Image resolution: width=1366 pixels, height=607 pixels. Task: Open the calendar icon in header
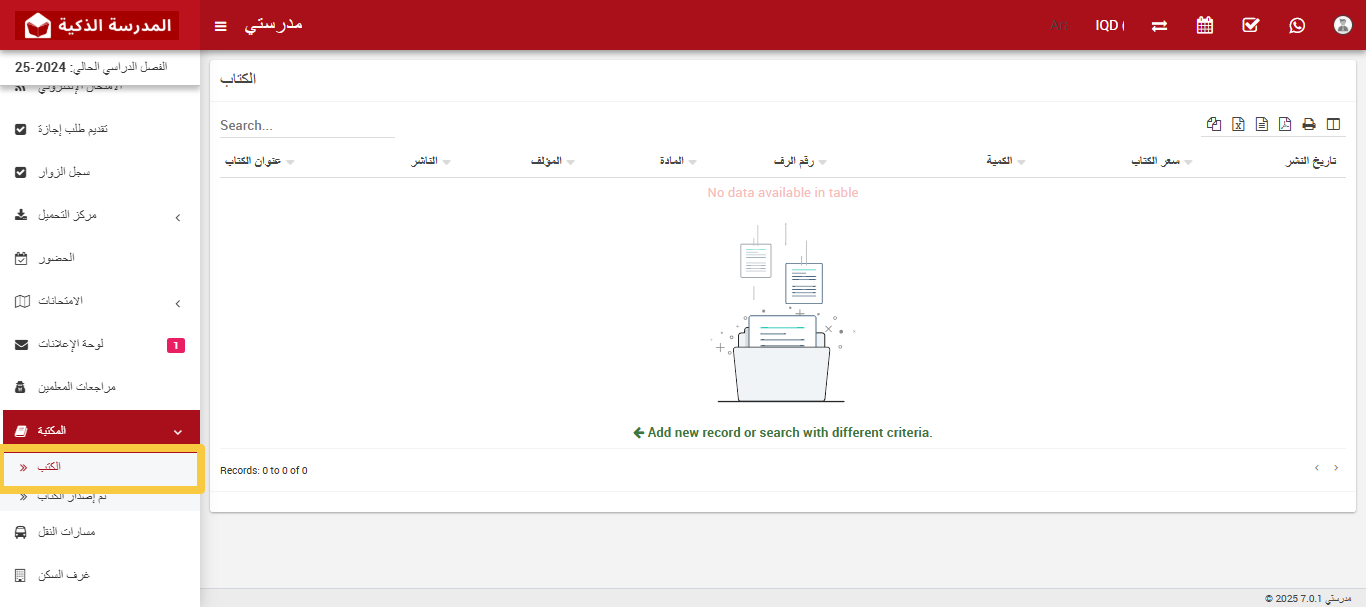[x=1205, y=25]
